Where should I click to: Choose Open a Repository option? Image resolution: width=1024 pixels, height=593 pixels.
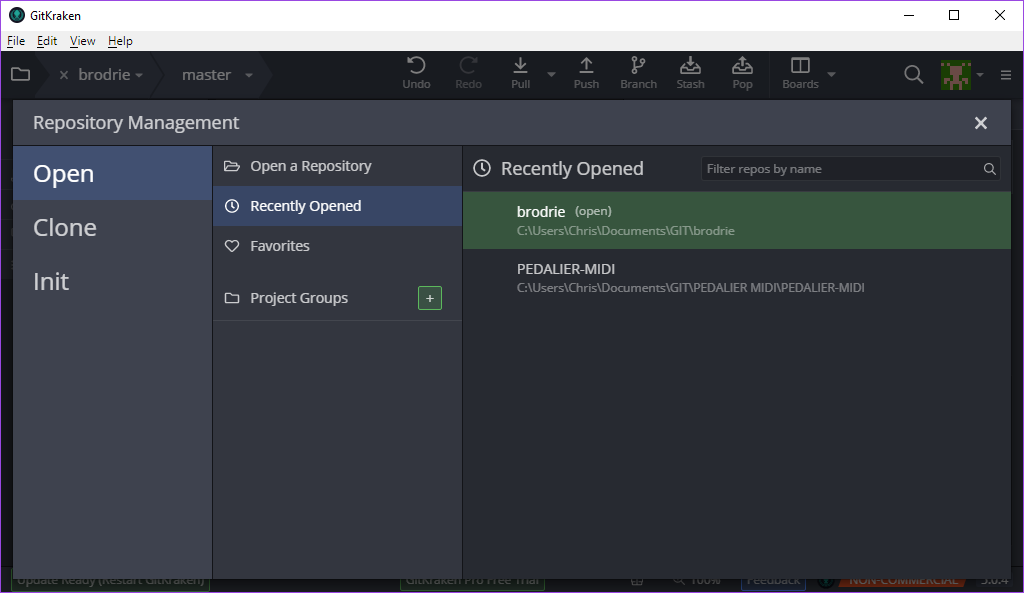click(337, 166)
